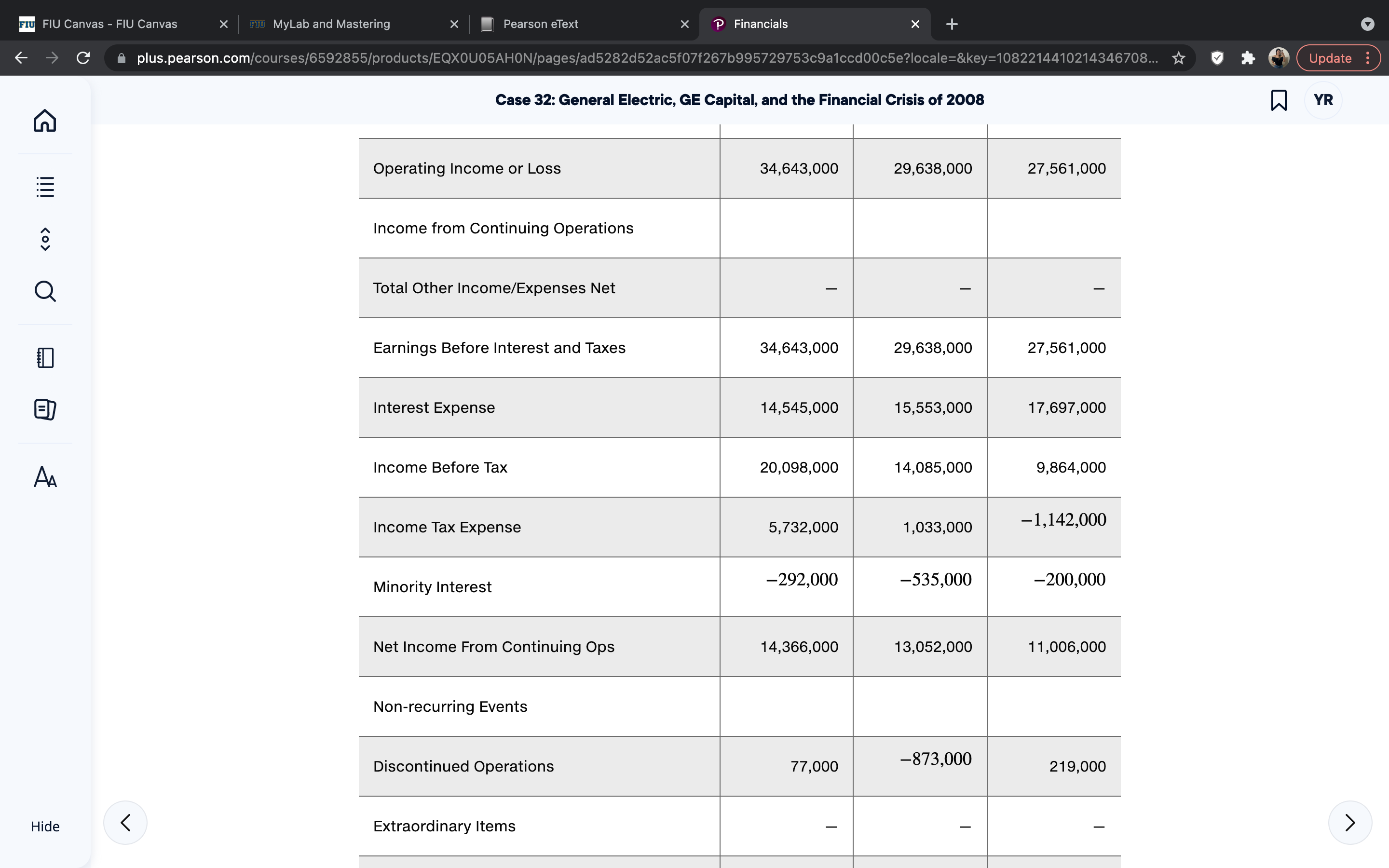The height and width of the screenshot is (868, 1389).
Task: Open the YR account avatar menu
Action: 1323,100
